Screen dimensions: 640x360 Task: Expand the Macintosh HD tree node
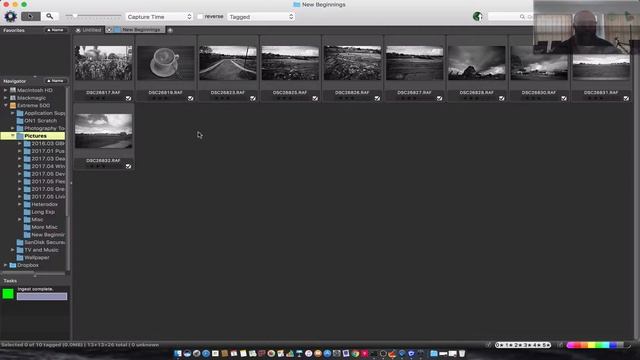(5, 90)
